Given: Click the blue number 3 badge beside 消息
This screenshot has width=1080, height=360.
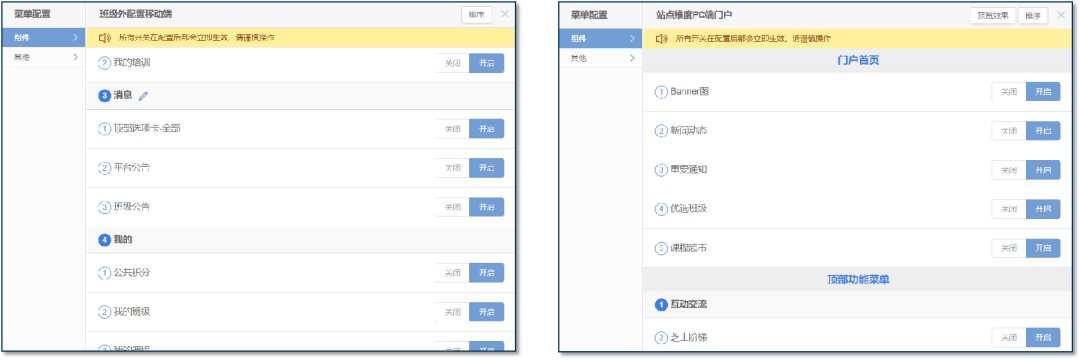Looking at the screenshot, I should click(x=105, y=96).
